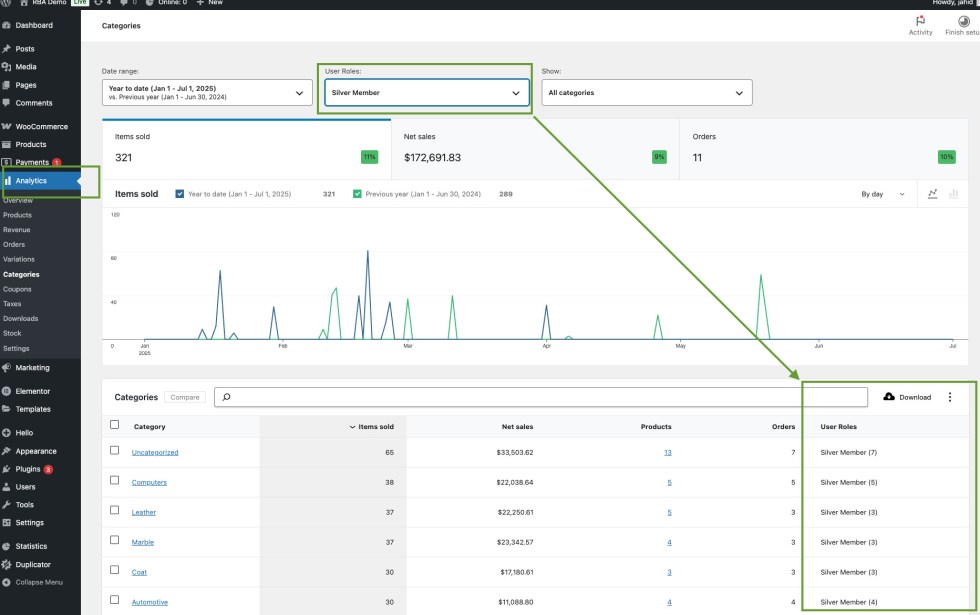This screenshot has height=615, width=980.
Task: Switch to bar chart view icon
Action: point(953,194)
